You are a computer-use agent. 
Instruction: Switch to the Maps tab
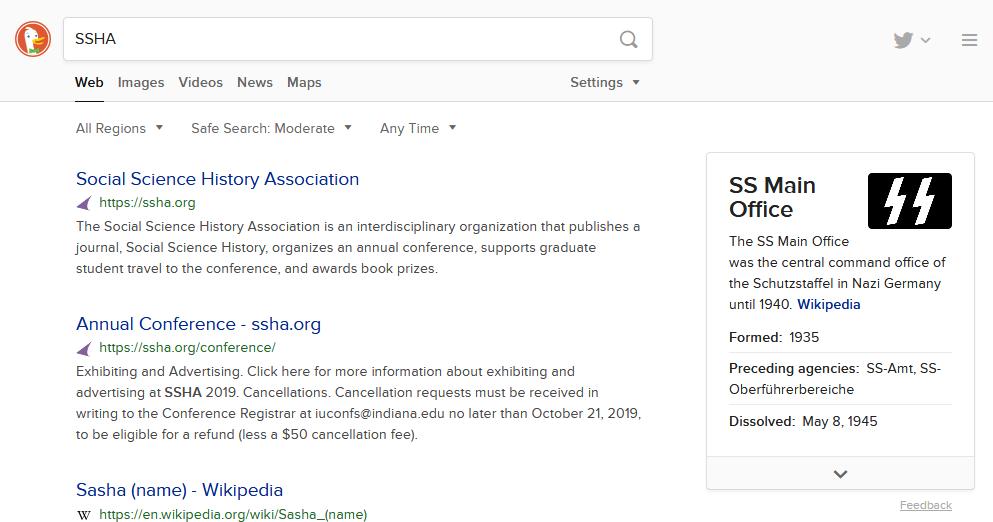coord(304,82)
